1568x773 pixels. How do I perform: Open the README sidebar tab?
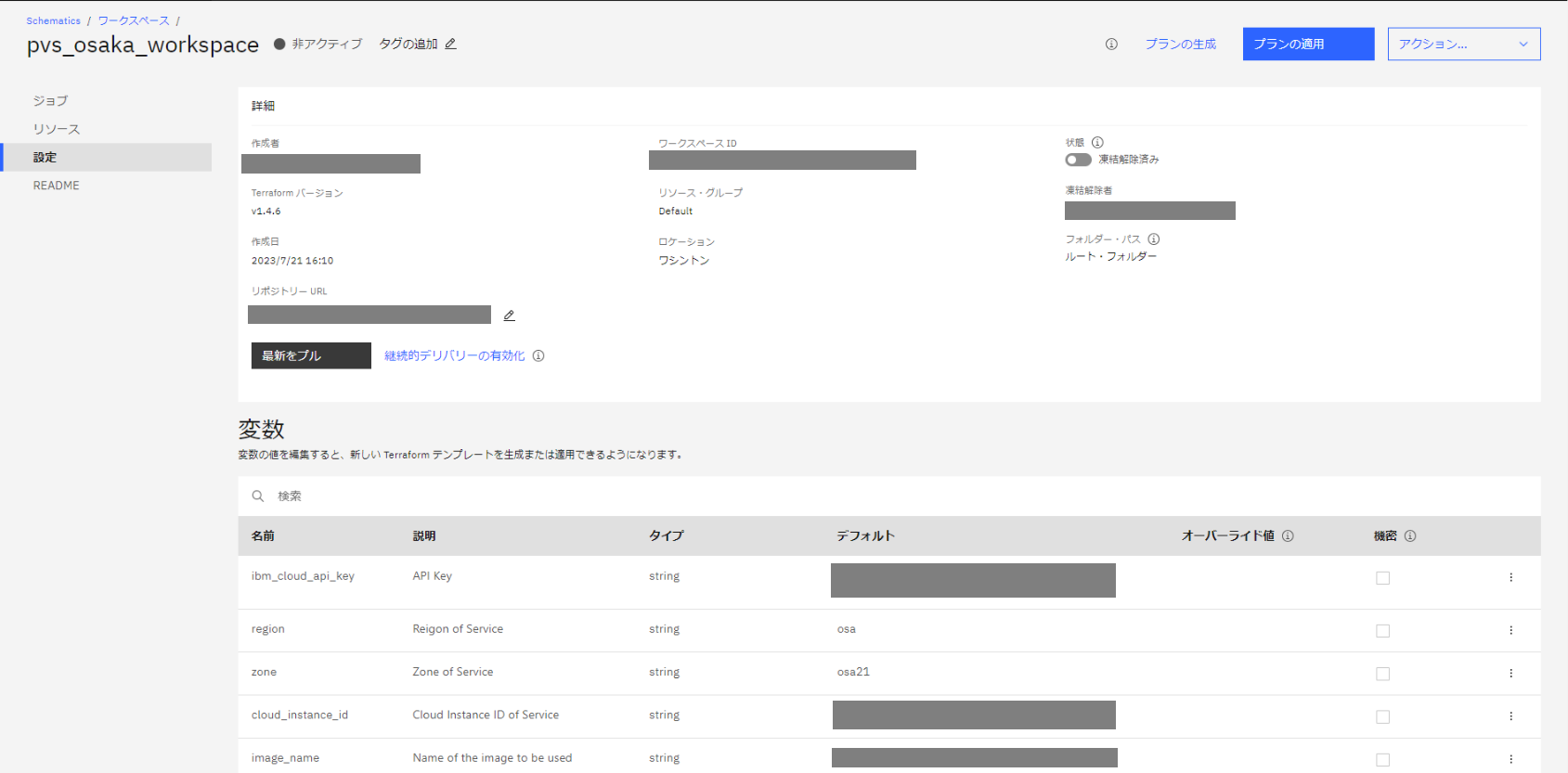[x=56, y=186]
